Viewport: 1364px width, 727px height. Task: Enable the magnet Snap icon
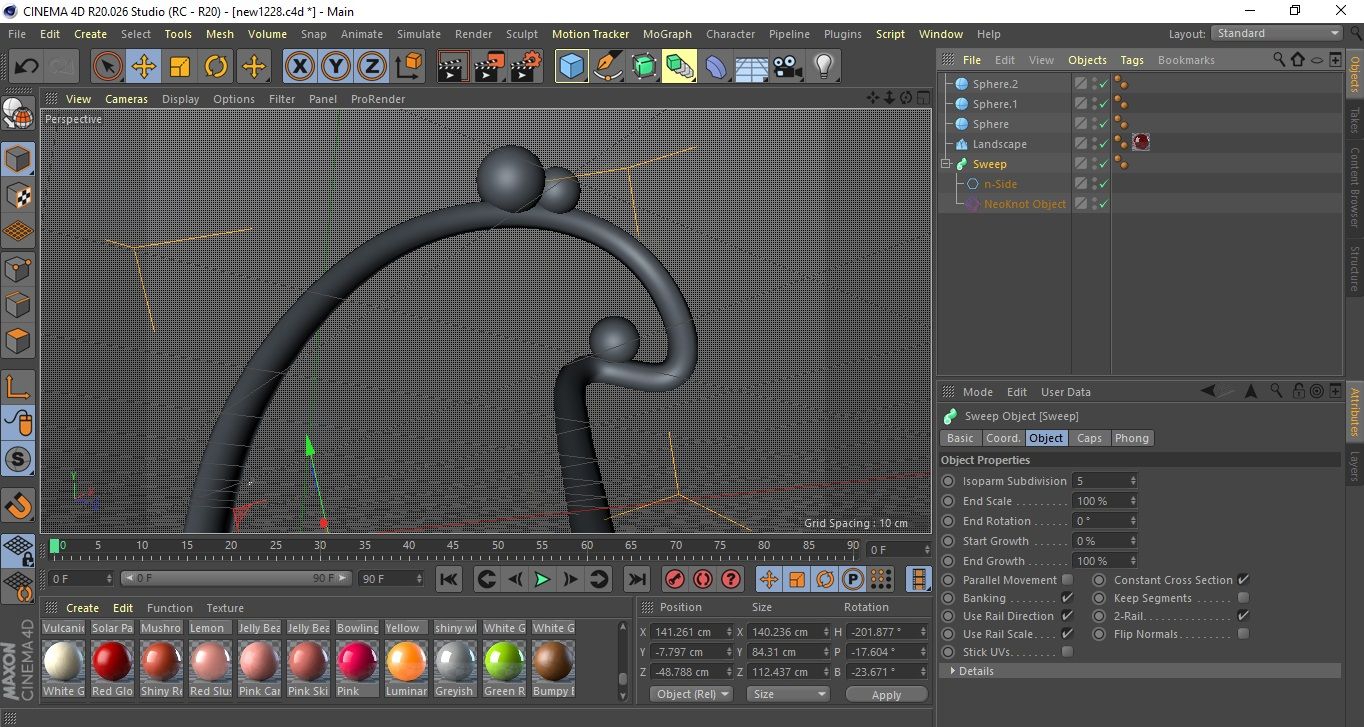tap(18, 504)
